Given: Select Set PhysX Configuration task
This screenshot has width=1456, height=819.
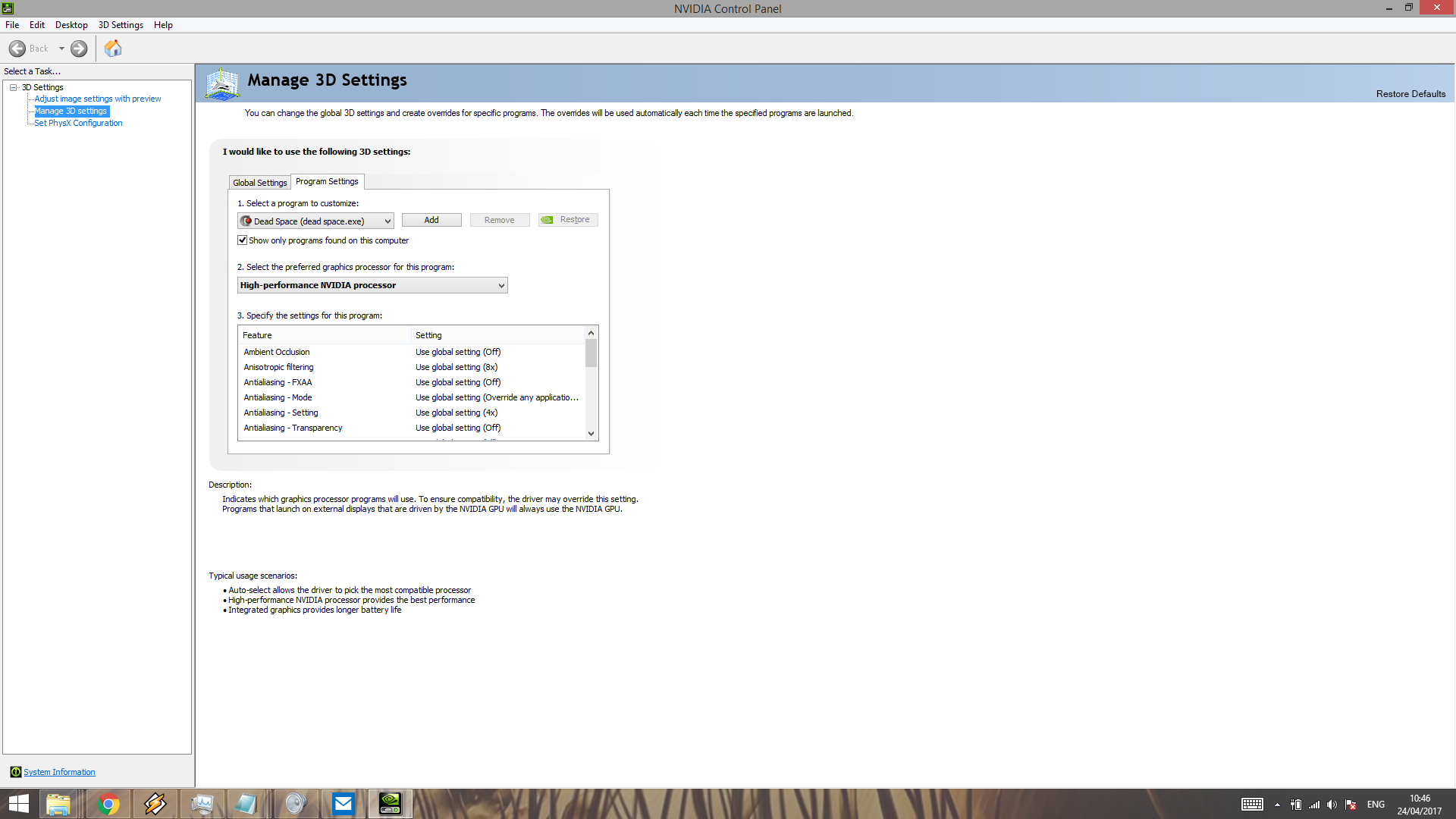Looking at the screenshot, I should pos(78,123).
